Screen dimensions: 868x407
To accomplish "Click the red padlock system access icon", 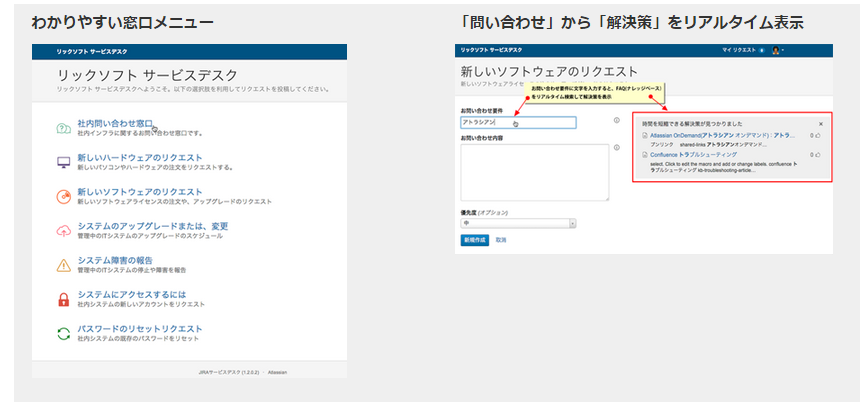I will pyautogui.click(x=62, y=298).
